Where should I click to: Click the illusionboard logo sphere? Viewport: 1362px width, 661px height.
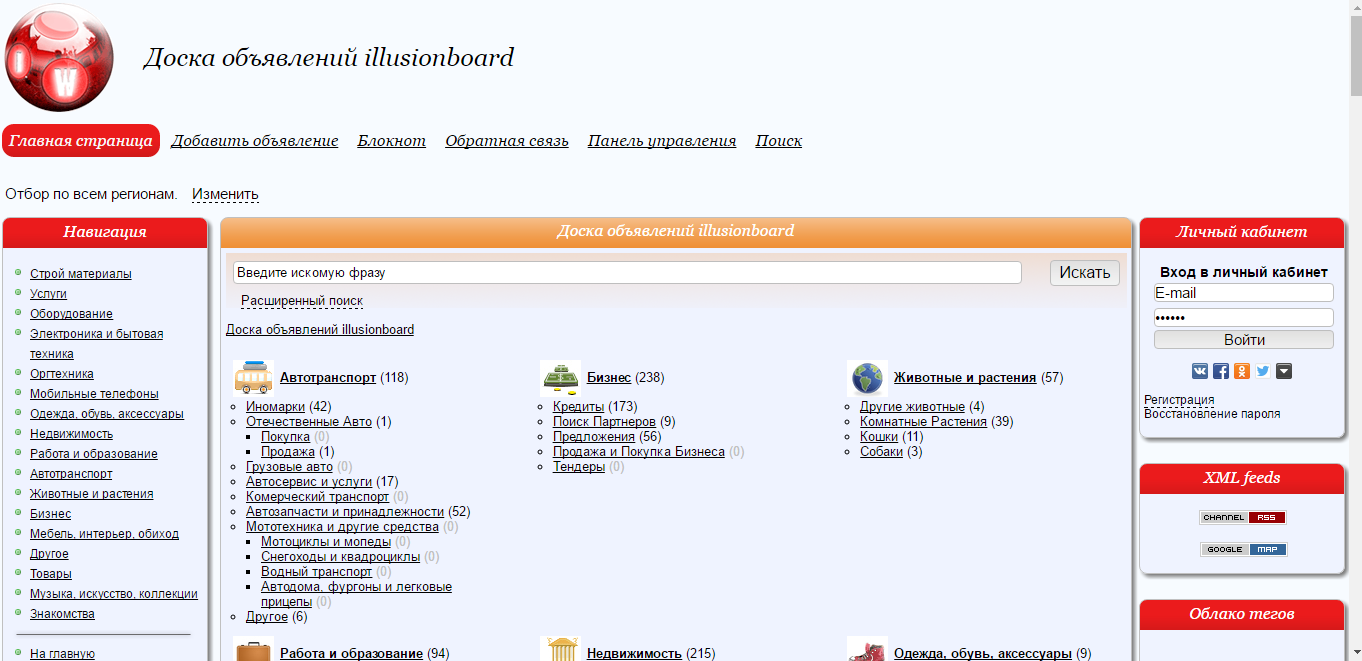coord(62,57)
